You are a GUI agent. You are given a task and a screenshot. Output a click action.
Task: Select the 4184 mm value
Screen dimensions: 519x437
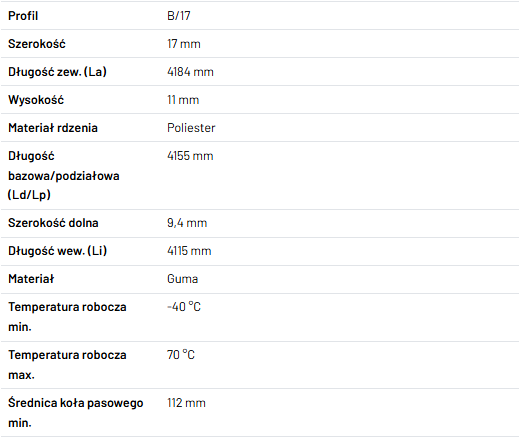click(190, 72)
